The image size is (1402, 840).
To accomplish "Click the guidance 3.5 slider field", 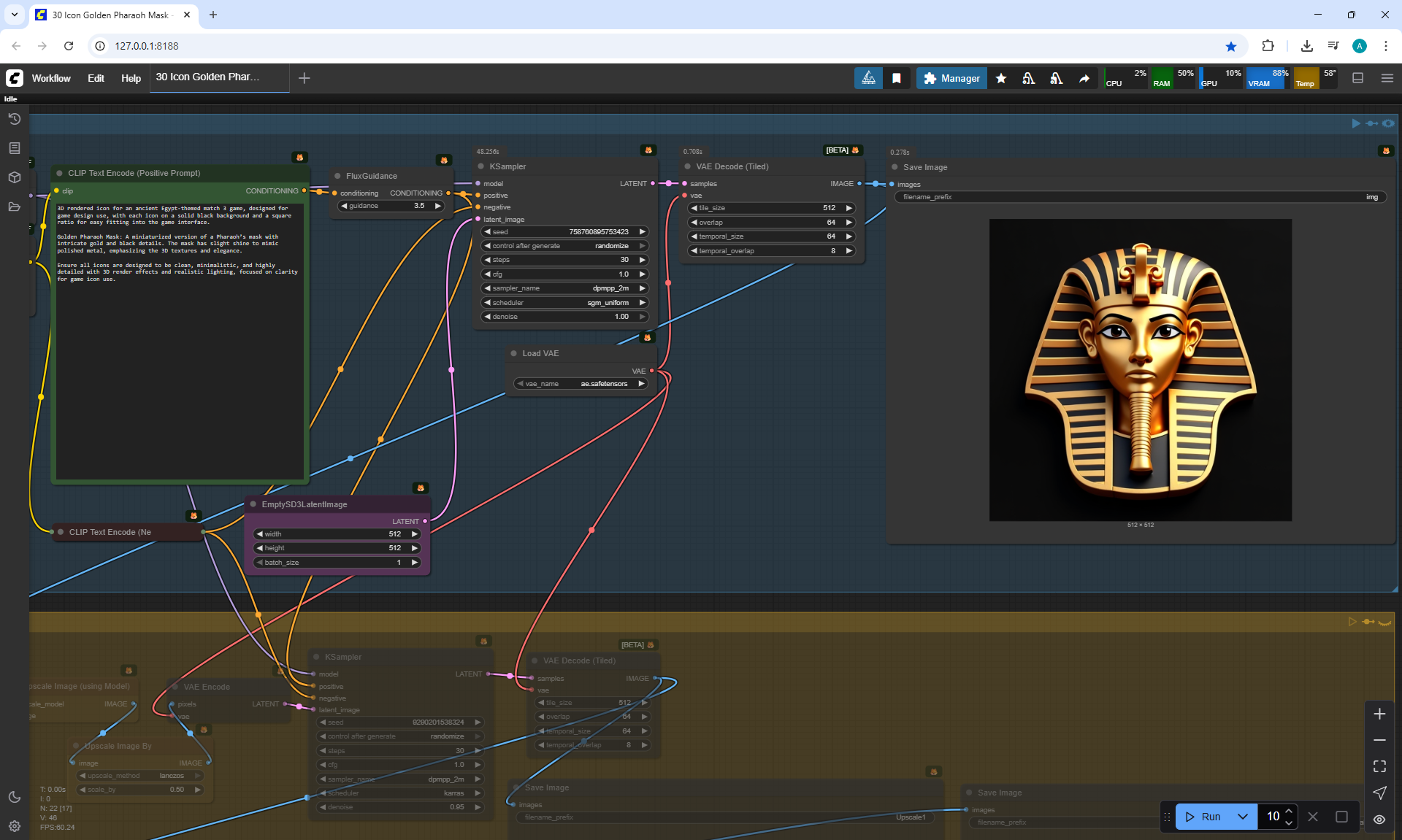I will pyautogui.click(x=391, y=206).
